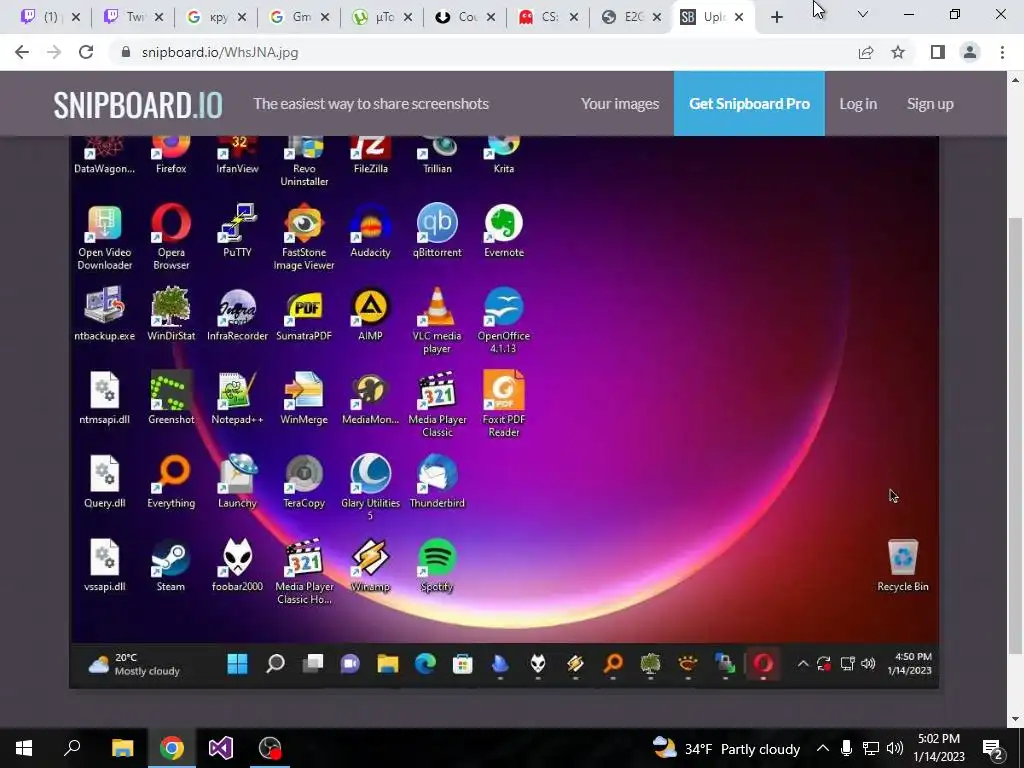Image resolution: width=1024 pixels, height=768 pixels.
Task: Click the Recycle Bin icon in the image
Action: (903, 565)
